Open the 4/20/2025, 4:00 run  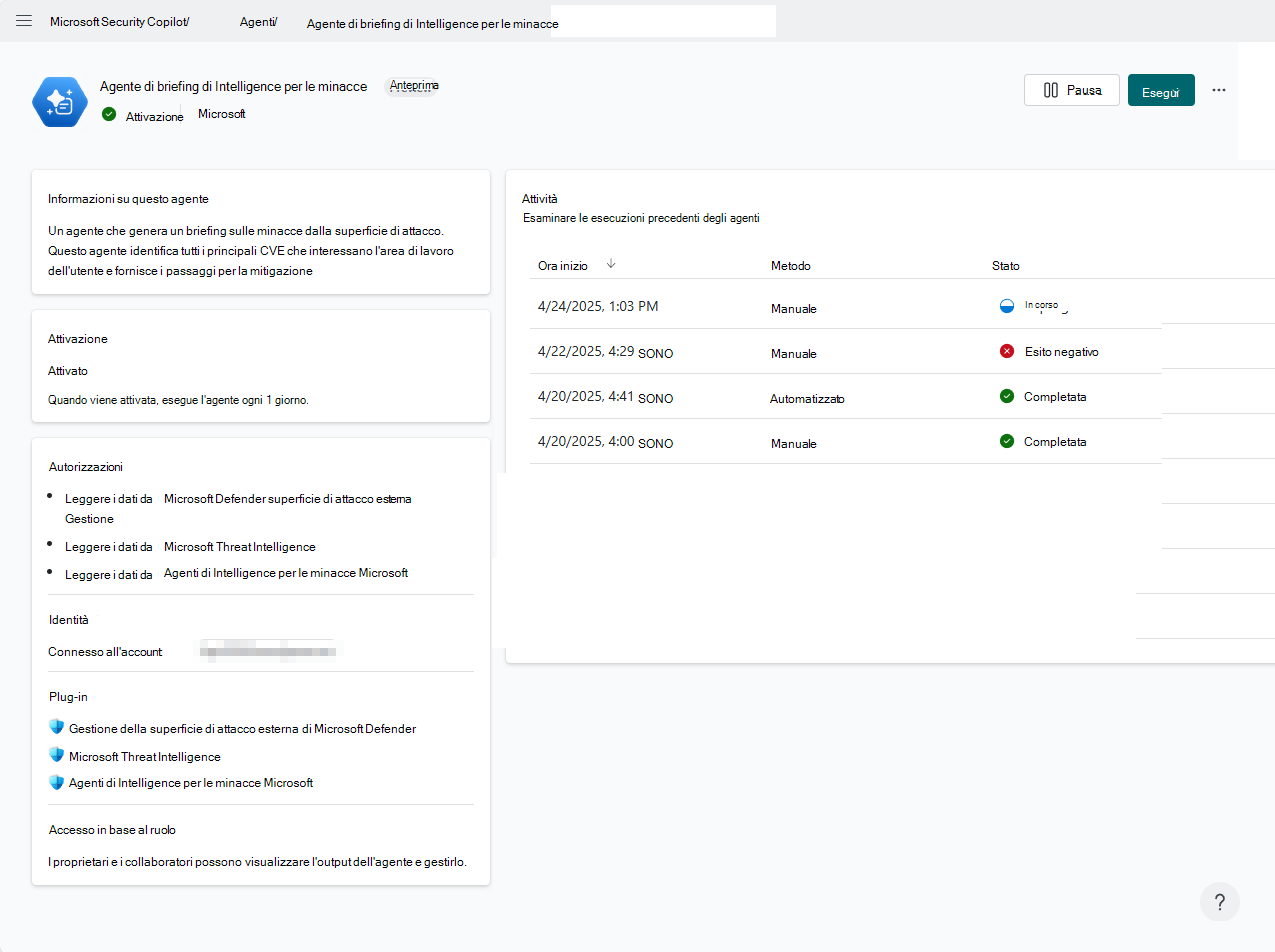[605, 441]
